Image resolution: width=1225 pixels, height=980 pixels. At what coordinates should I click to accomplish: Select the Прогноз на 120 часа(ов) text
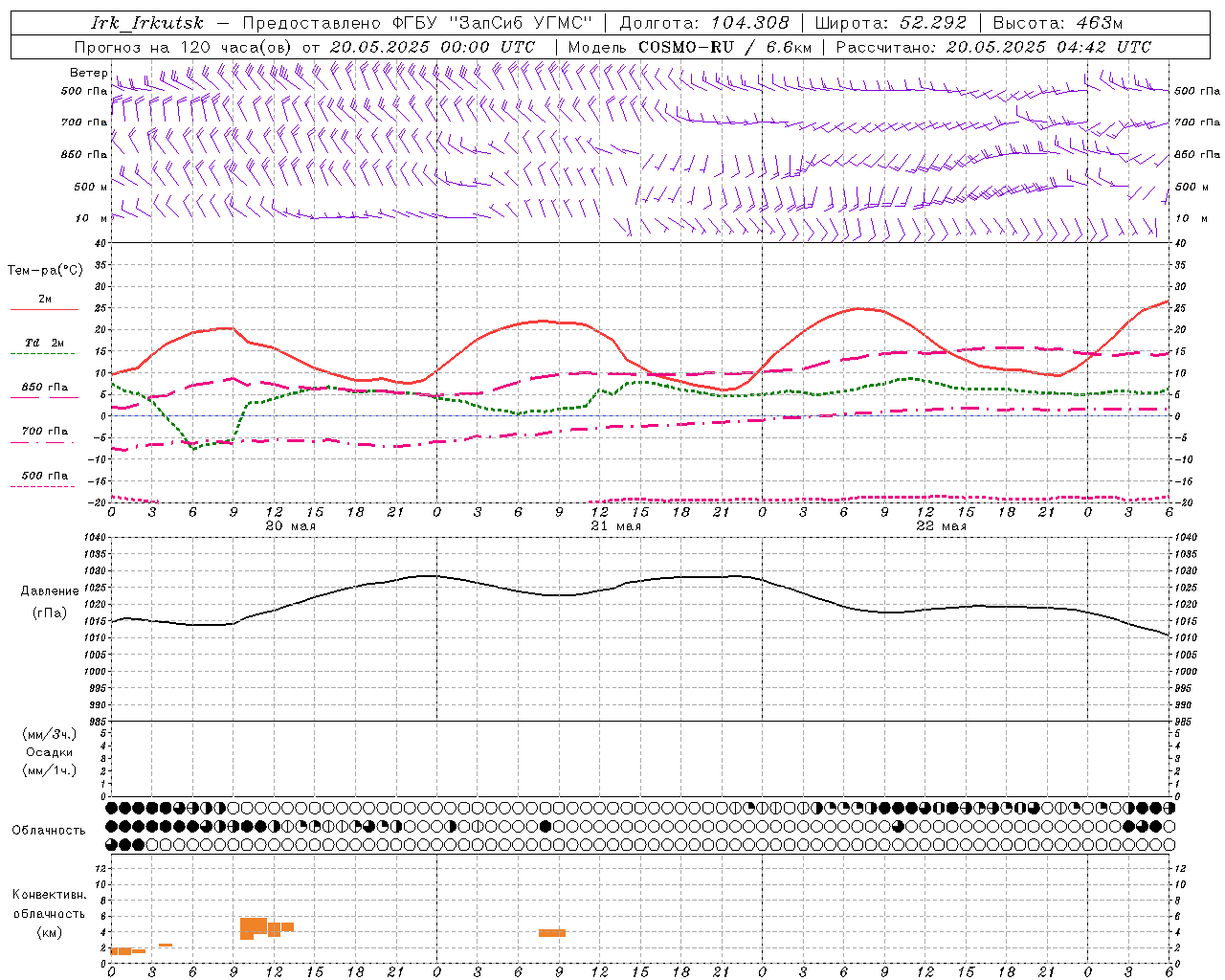click(x=184, y=47)
